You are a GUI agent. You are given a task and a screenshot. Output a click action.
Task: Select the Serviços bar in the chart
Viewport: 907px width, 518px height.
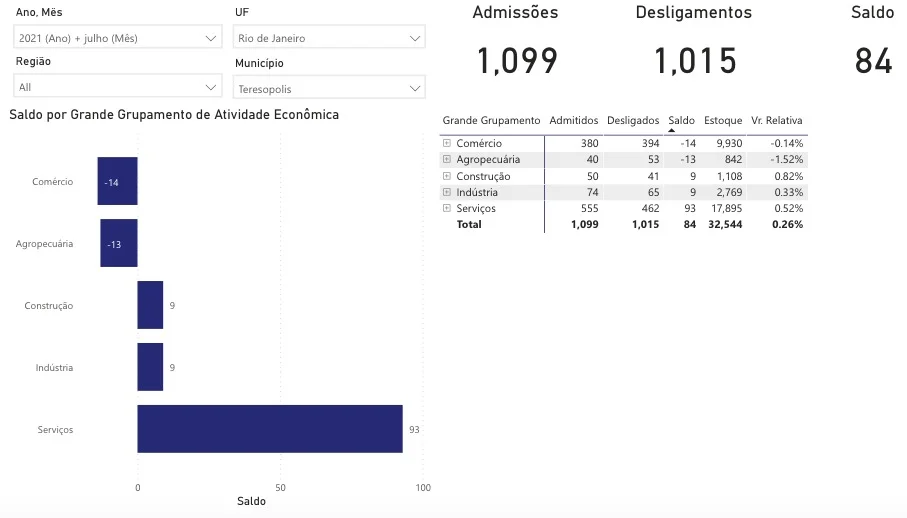pos(269,429)
